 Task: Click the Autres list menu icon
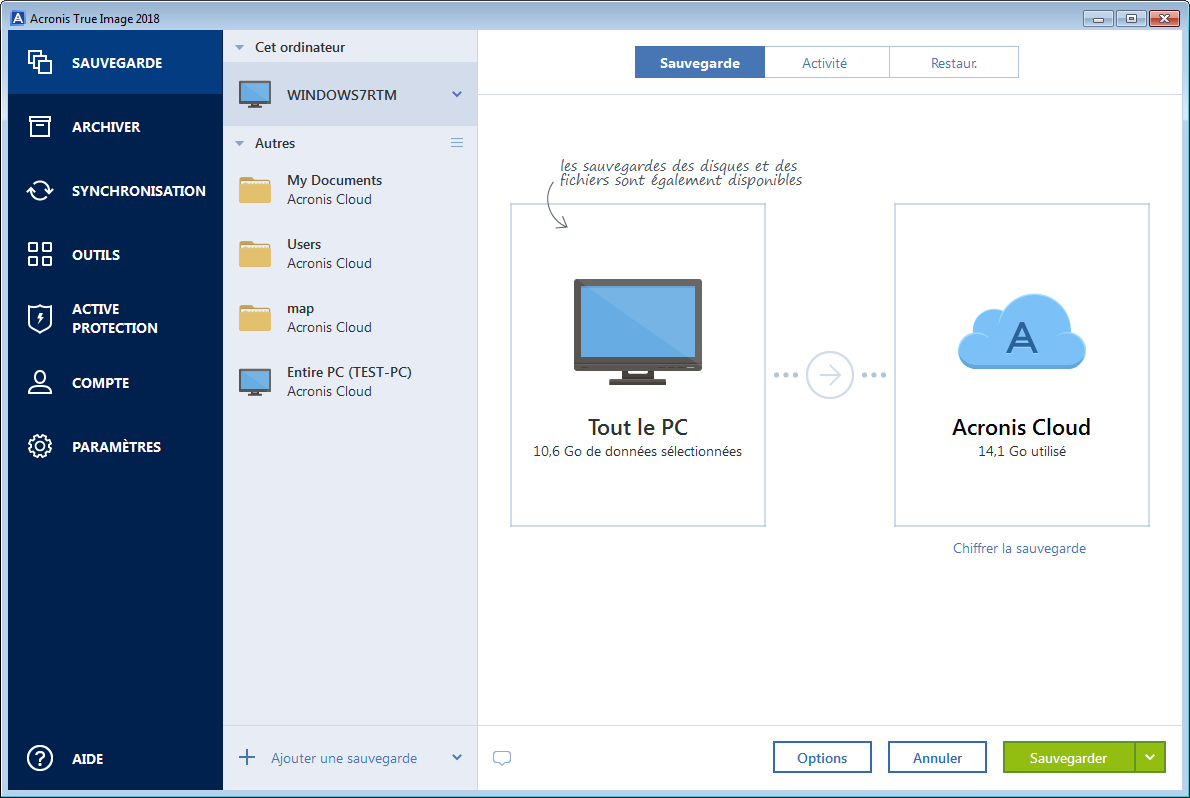click(x=457, y=143)
